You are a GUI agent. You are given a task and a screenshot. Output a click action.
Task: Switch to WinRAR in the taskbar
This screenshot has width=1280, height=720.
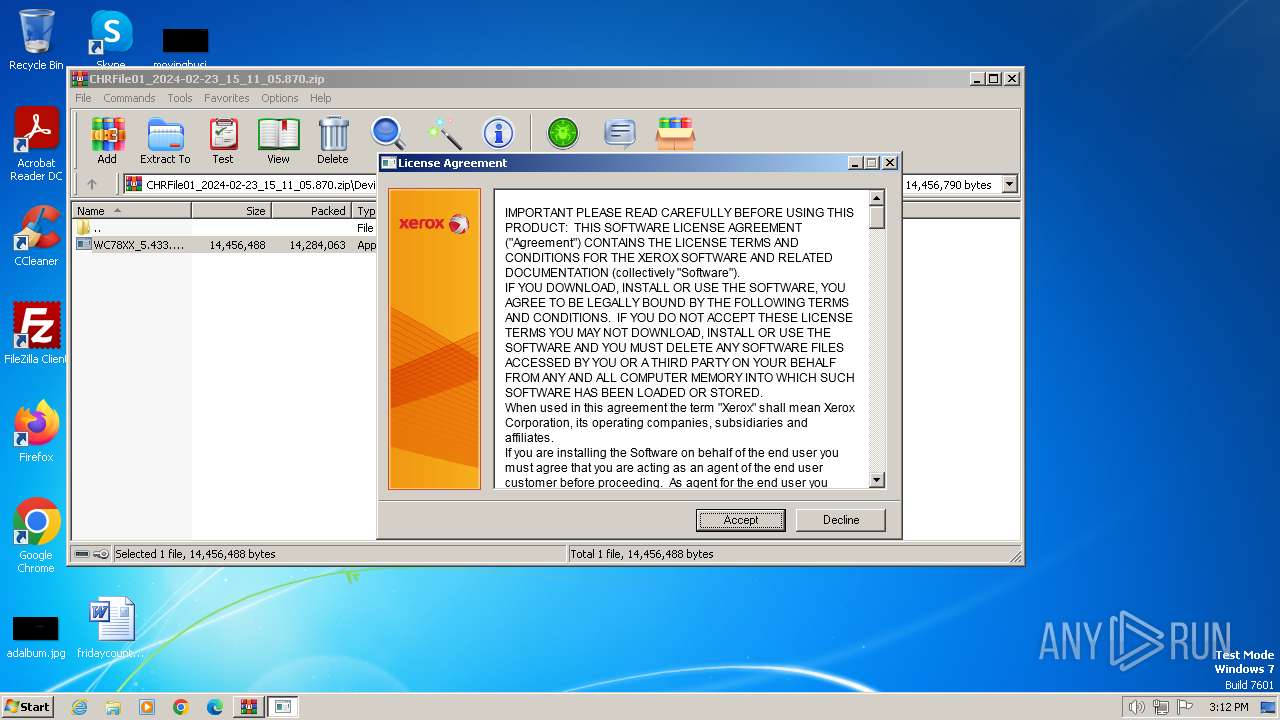pos(248,707)
